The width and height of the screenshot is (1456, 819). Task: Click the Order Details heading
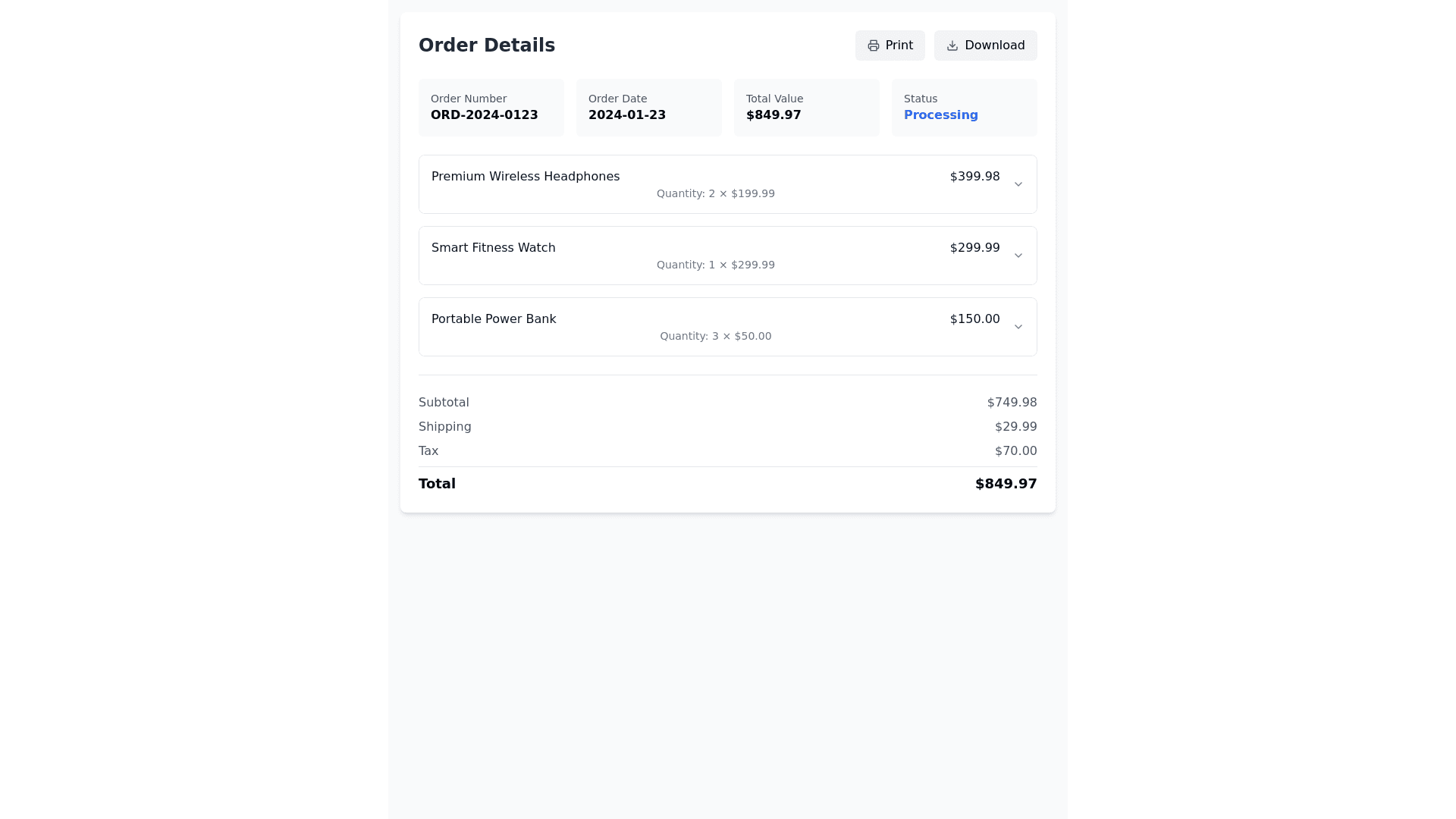click(487, 45)
